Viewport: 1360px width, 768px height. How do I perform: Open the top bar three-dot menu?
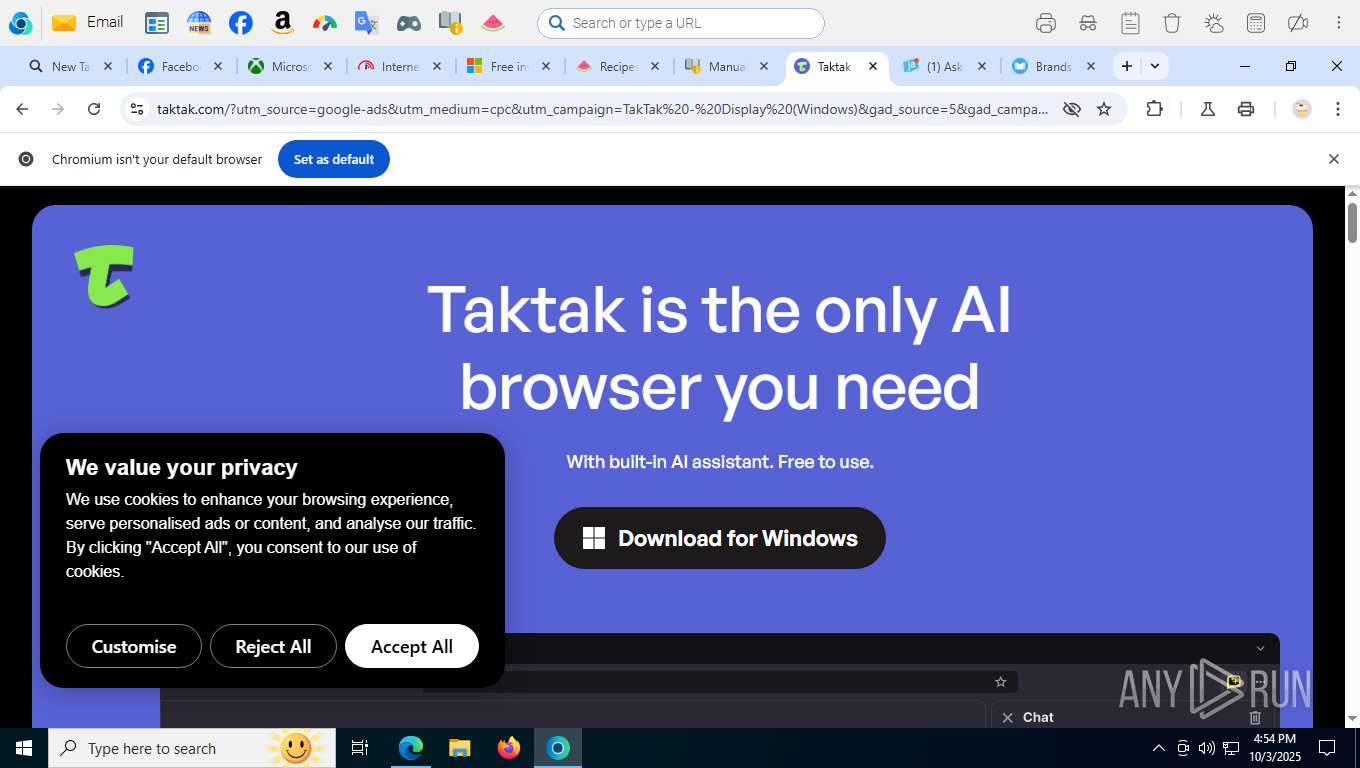coord(1339,23)
